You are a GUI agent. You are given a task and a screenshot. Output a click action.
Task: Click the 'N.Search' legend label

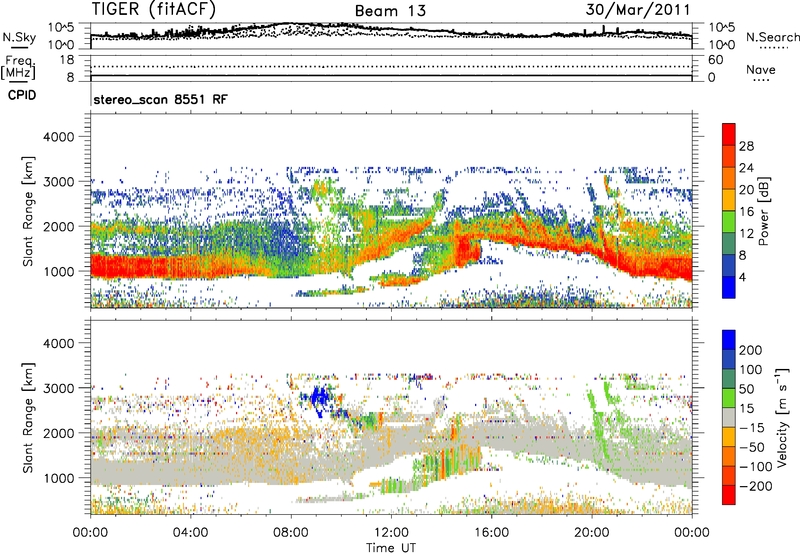click(772, 37)
